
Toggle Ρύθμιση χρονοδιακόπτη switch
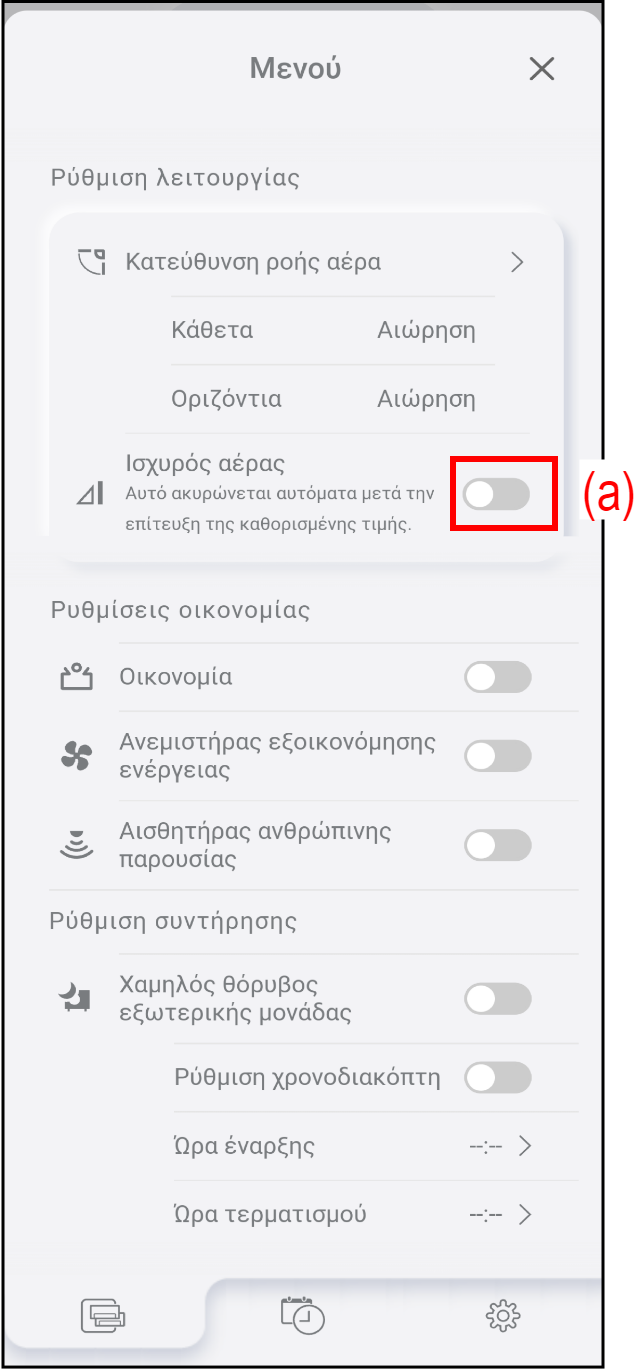(x=497, y=1078)
